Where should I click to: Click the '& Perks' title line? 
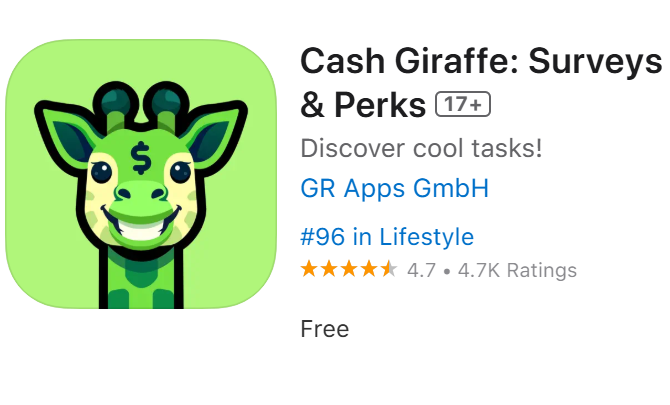click(x=363, y=105)
